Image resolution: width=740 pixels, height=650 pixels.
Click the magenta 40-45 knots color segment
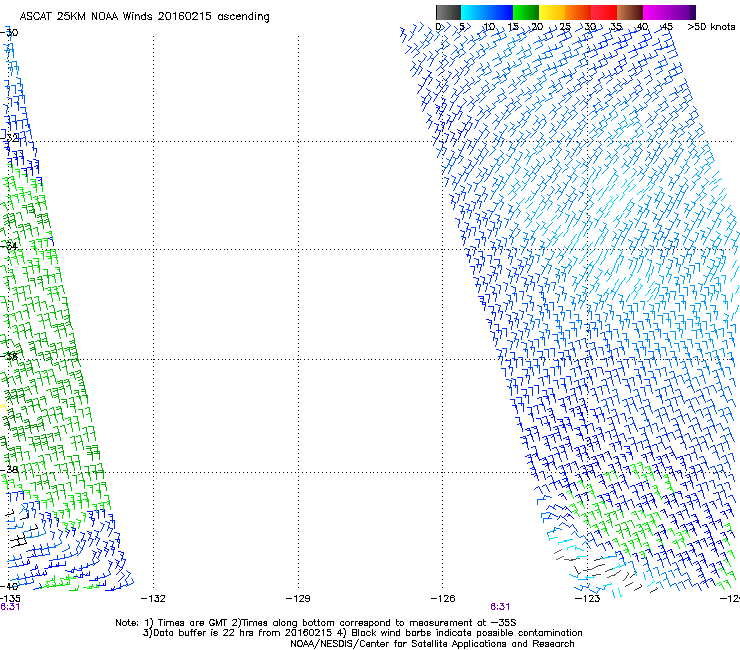[x=656, y=12]
